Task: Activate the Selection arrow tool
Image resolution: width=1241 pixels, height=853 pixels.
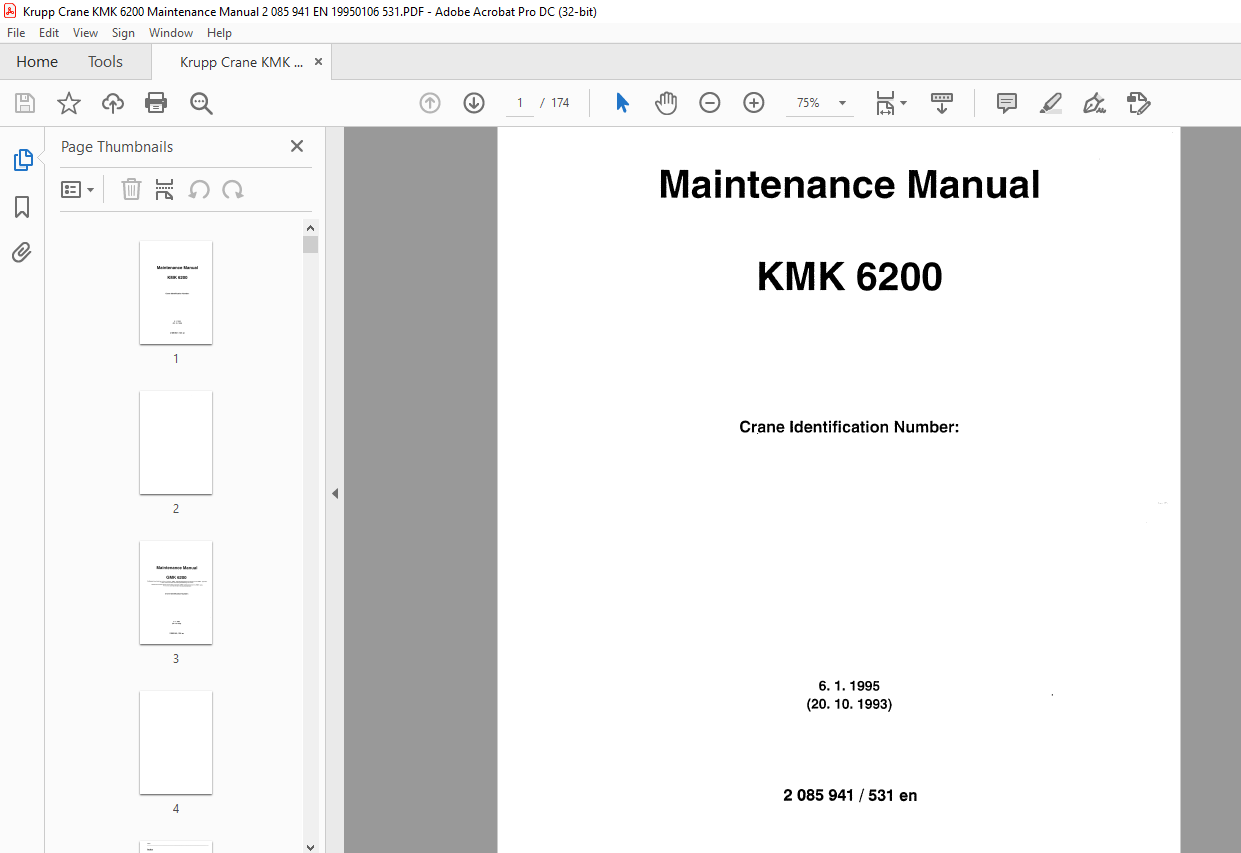Action: (x=622, y=103)
